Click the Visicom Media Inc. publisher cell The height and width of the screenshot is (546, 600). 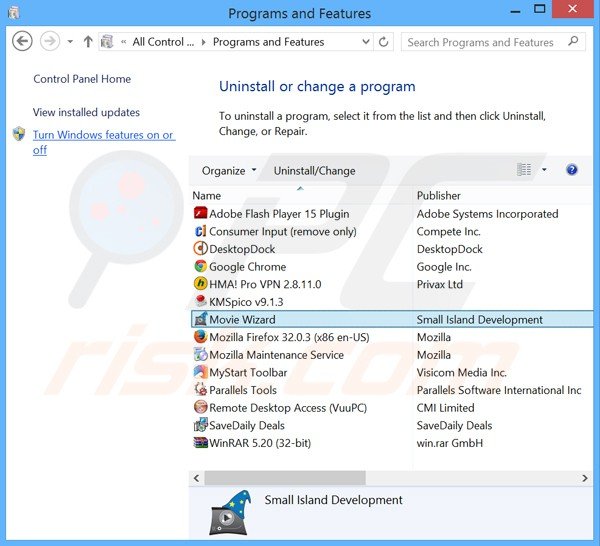[x=461, y=372]
